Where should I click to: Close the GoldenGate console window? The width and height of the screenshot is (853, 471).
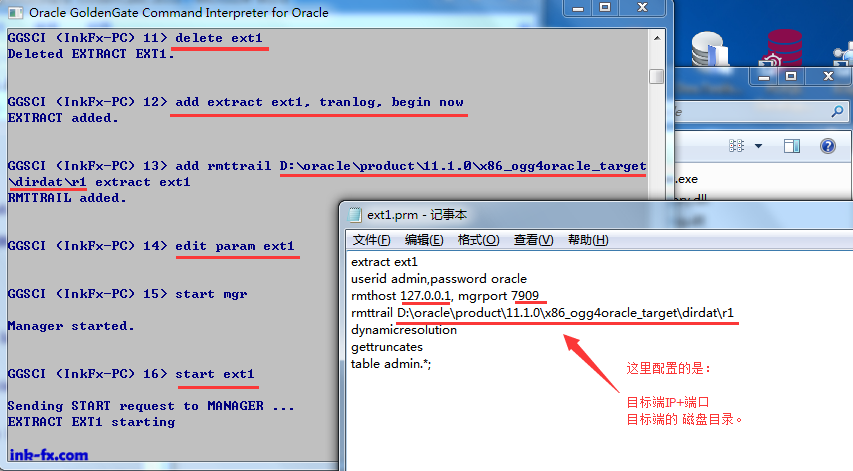[642, 8]
